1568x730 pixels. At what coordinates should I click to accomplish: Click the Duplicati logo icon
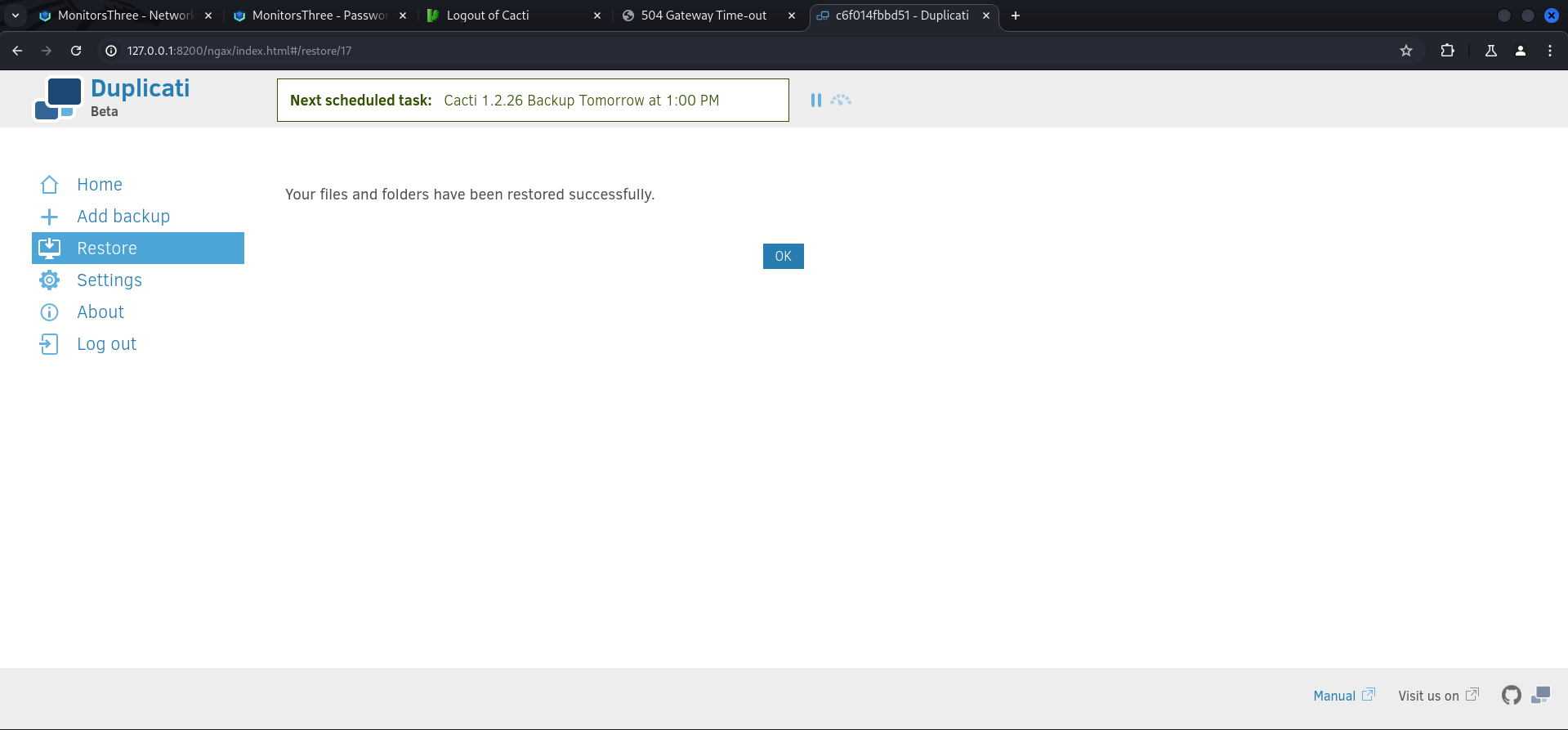57,99
